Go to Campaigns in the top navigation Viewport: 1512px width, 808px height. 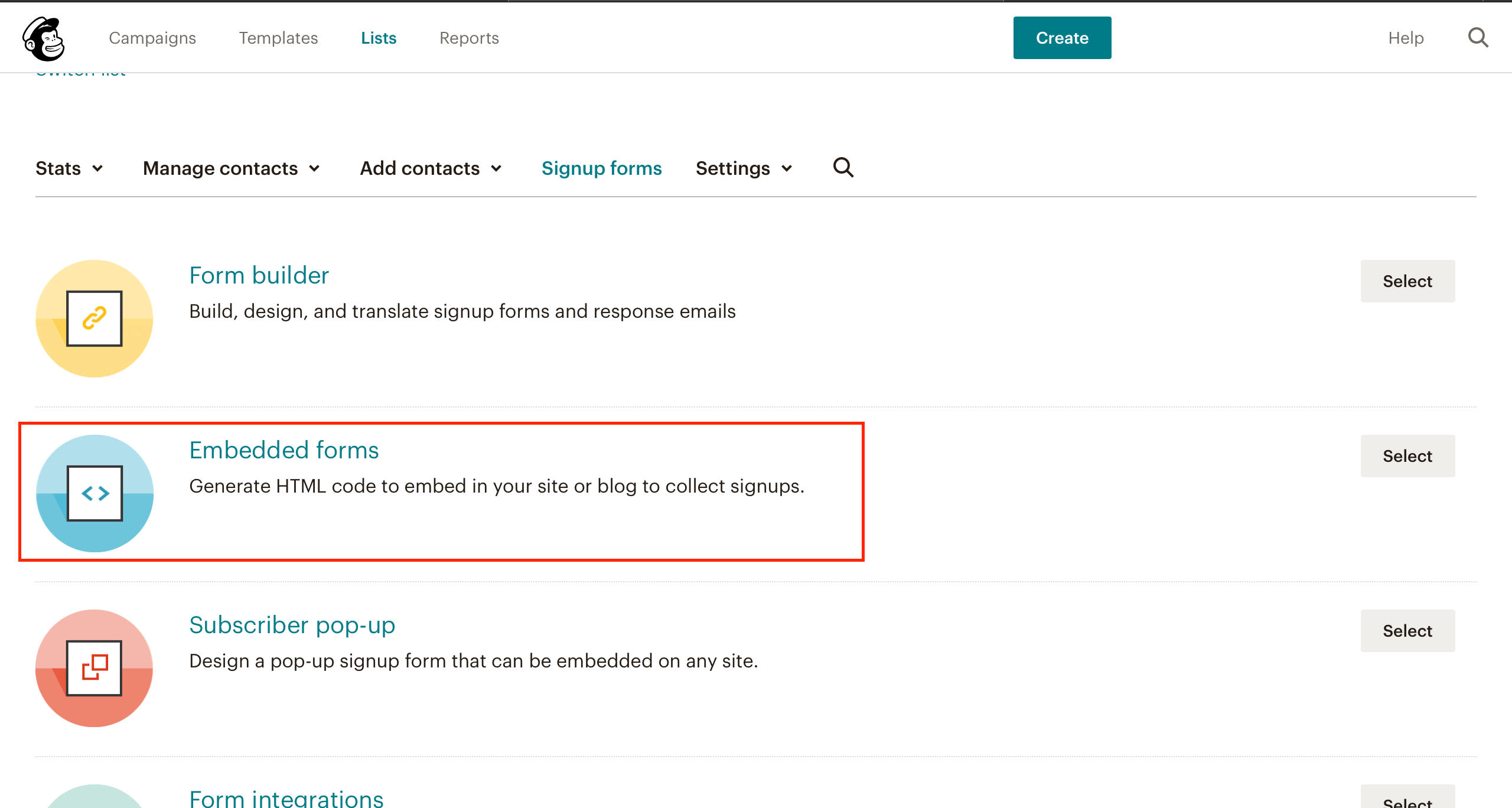152,38
